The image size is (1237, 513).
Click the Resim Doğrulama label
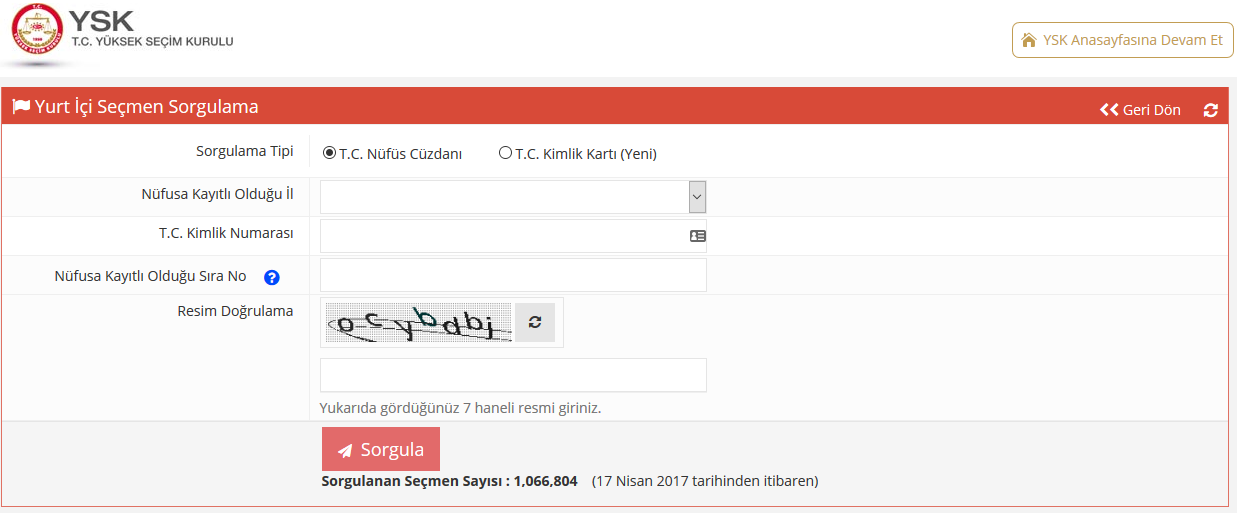[235, 311]
